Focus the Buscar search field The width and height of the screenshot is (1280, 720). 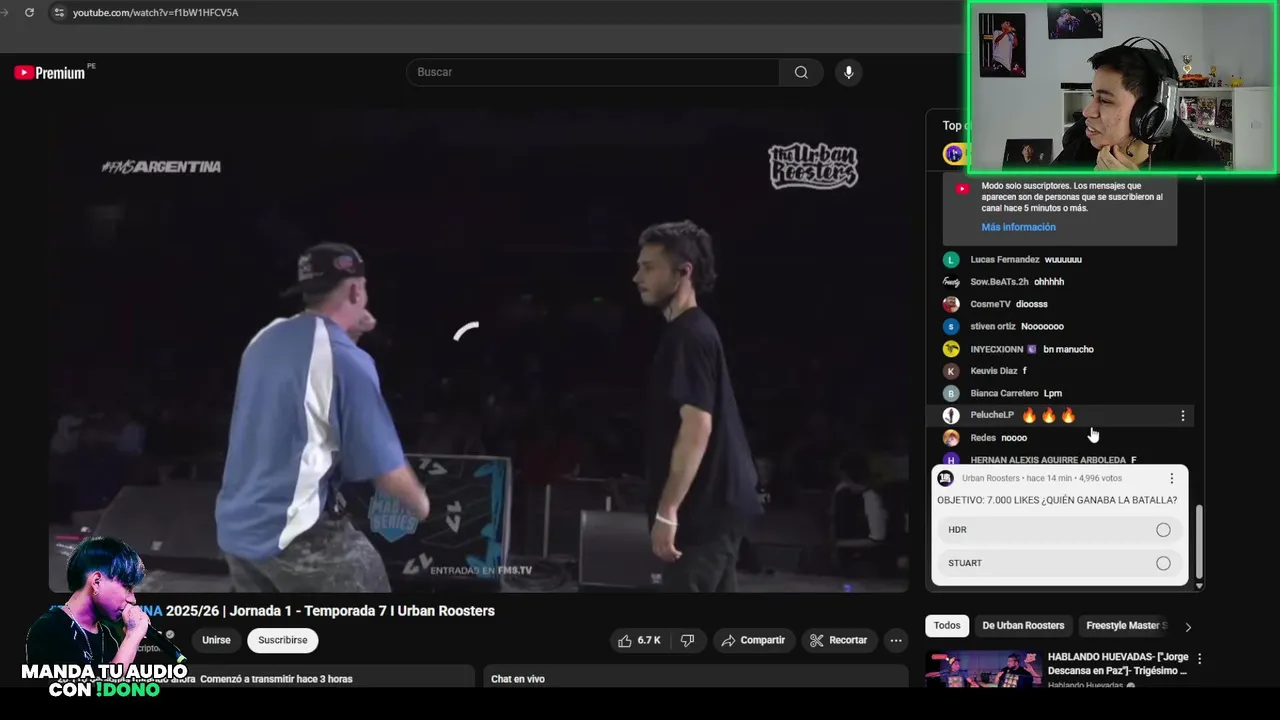[x=592, y=72]
